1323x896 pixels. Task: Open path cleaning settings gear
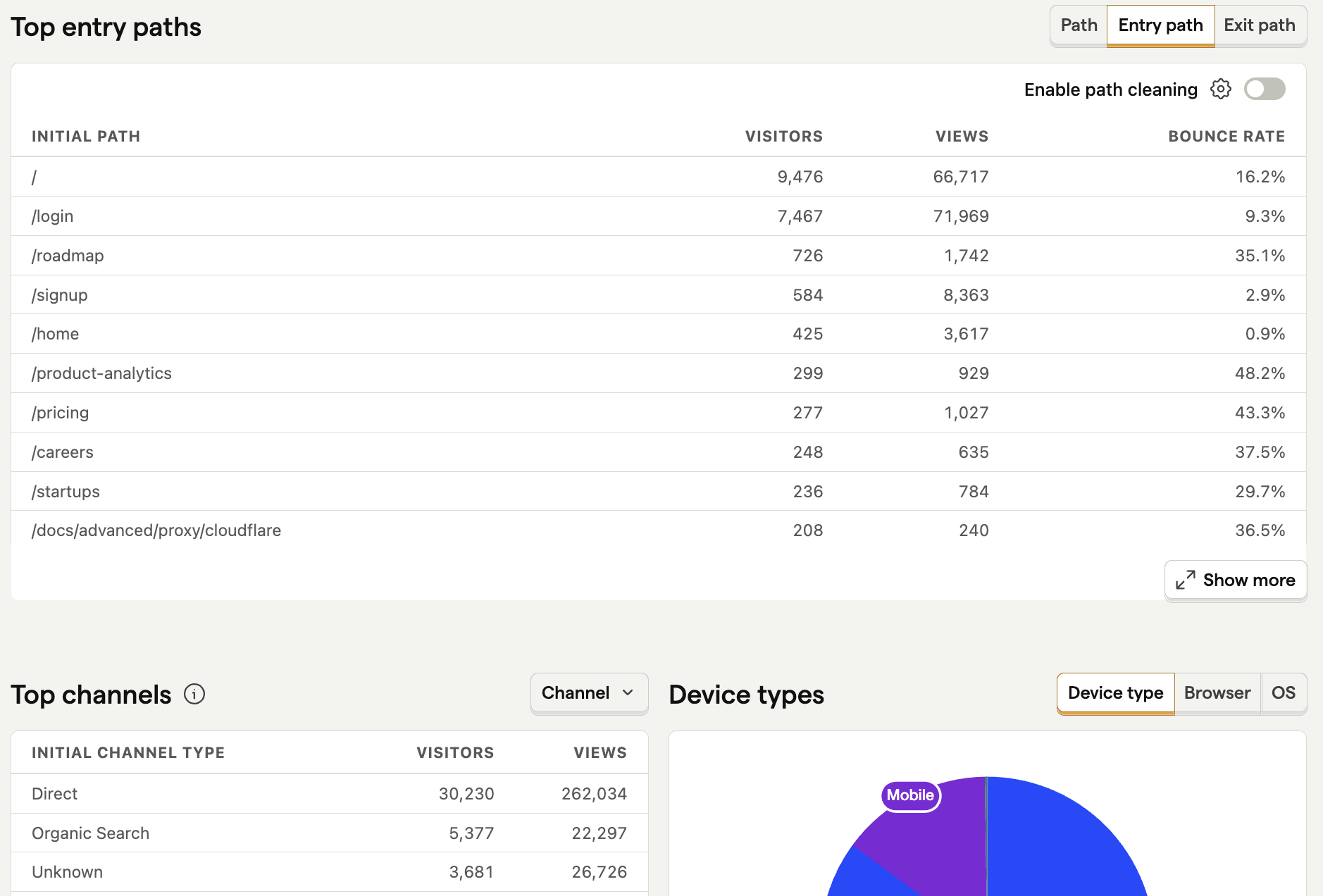click(x=1221, y=89)
